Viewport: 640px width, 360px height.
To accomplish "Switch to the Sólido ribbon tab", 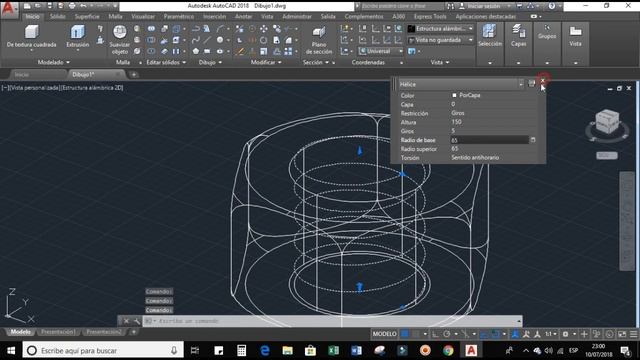I will point(58,16).
